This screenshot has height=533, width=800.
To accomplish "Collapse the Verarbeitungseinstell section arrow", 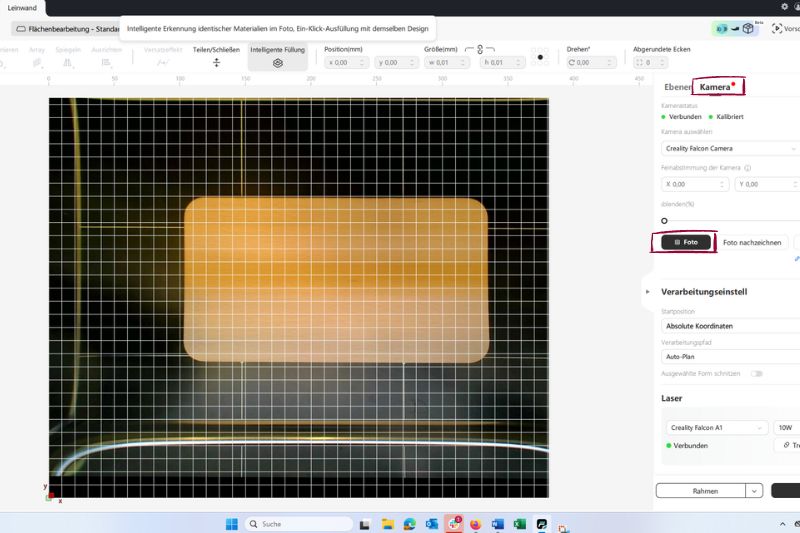I will tap(648, 292).
